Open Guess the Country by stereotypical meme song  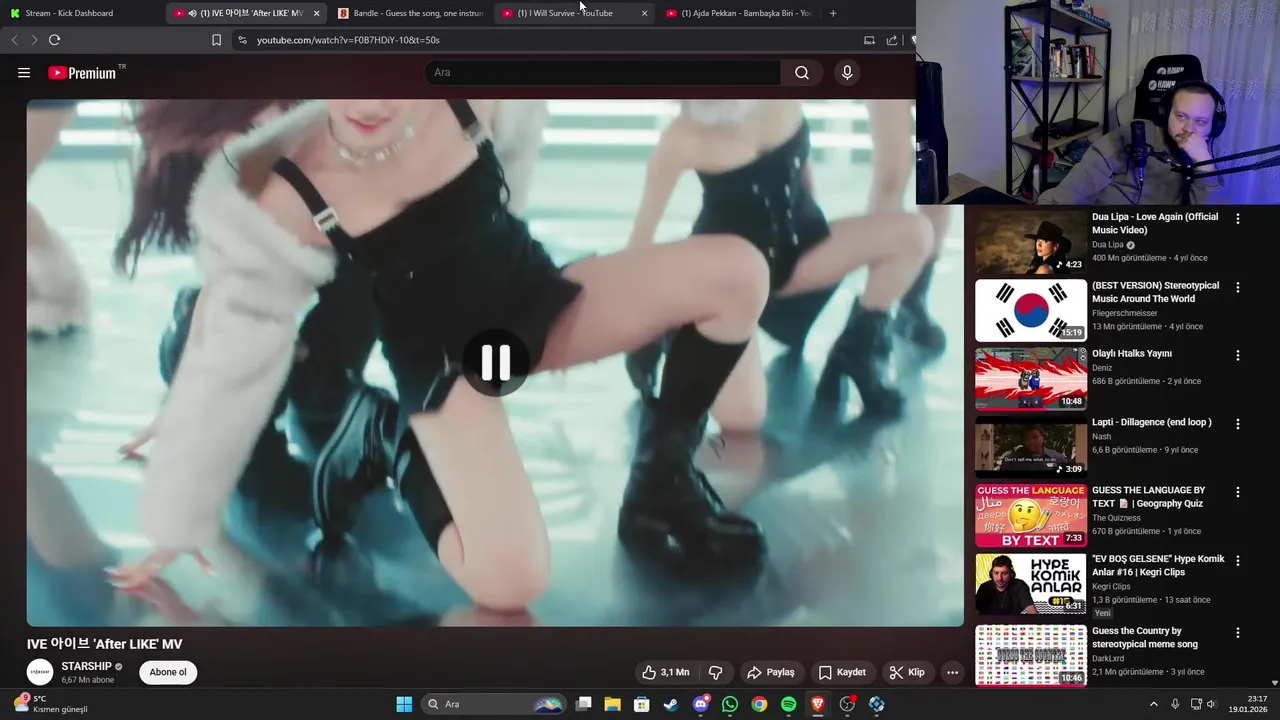[1145, 637]
